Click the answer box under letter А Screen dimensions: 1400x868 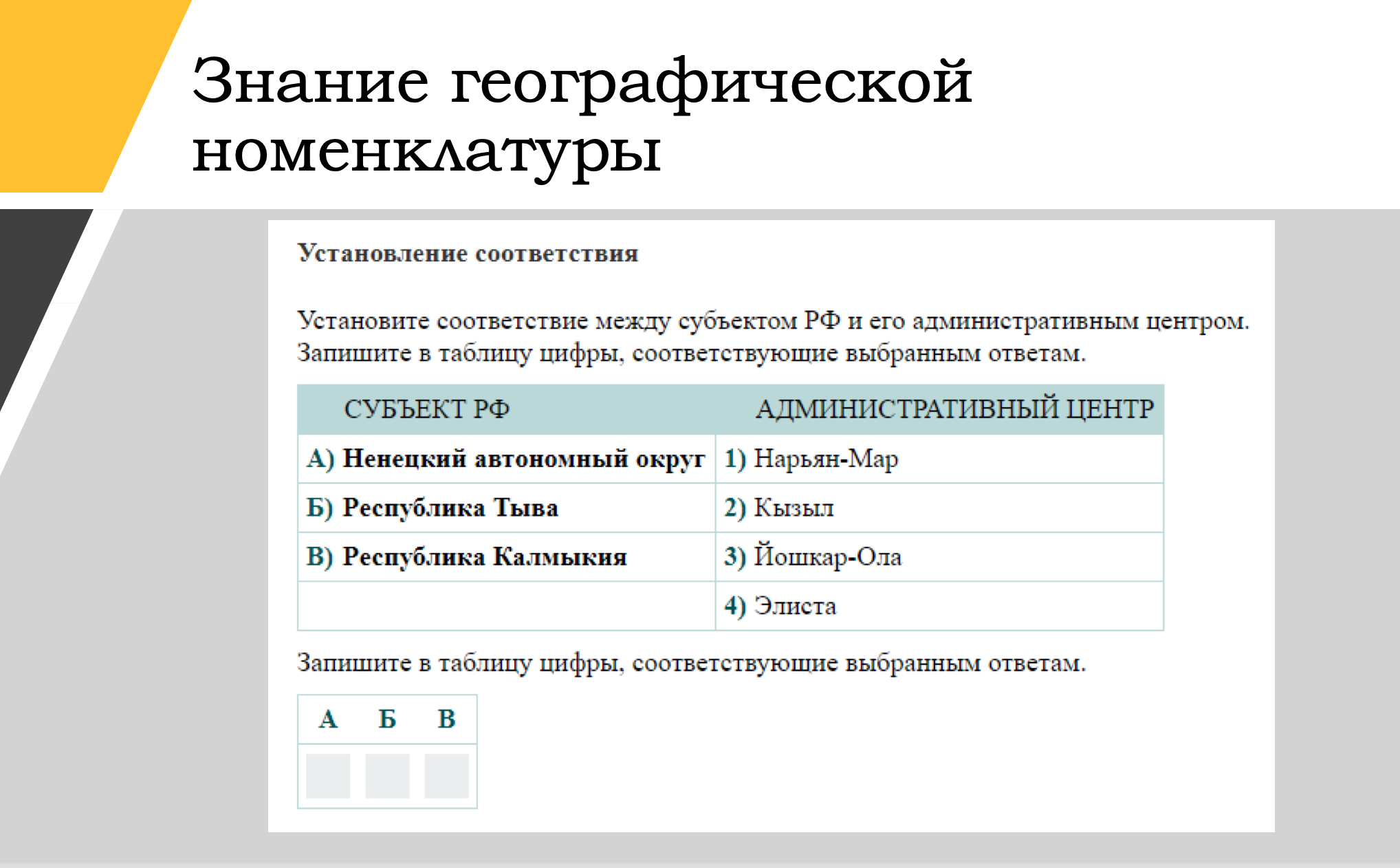pos(328,776)
